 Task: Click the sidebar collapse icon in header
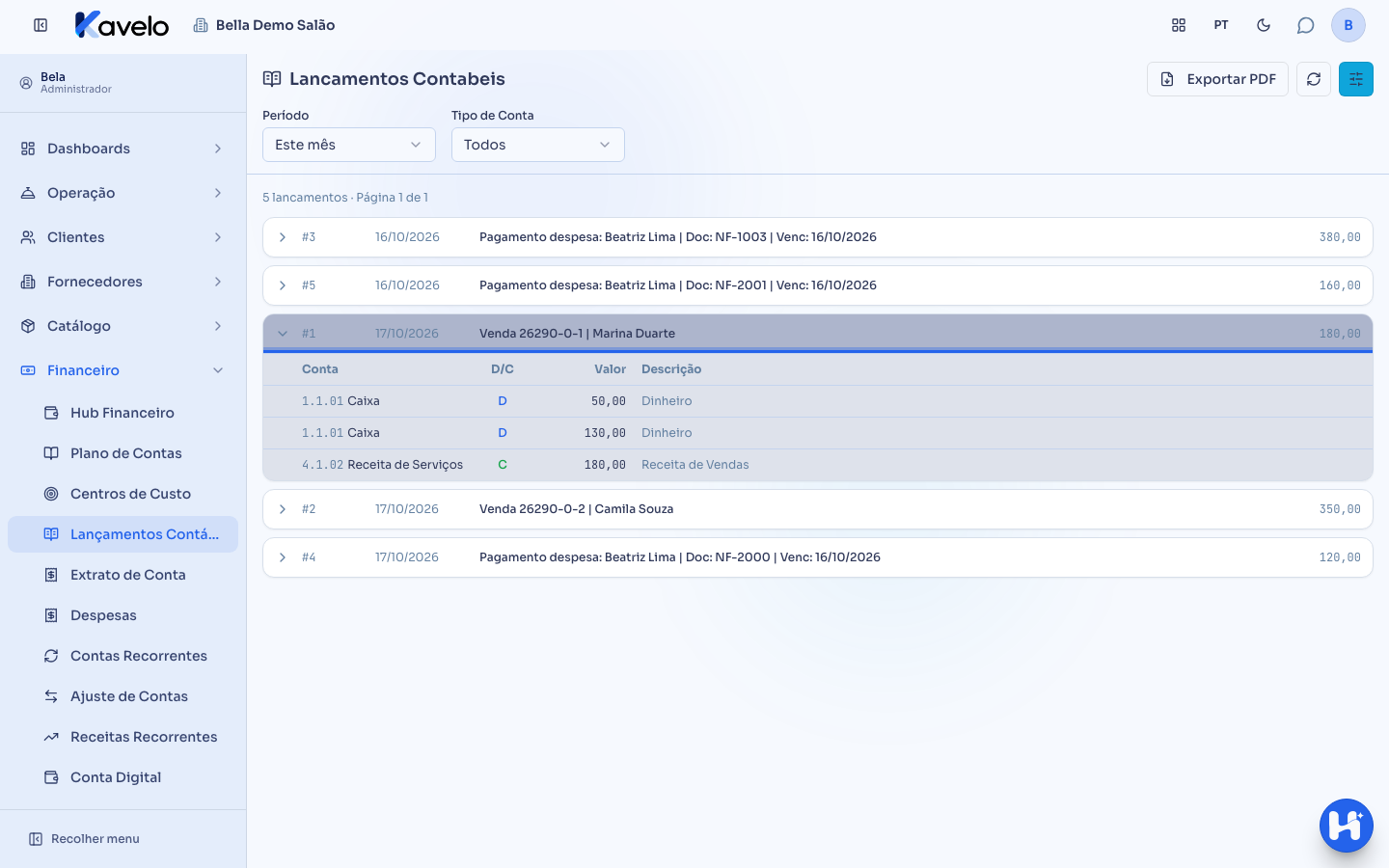point(41,25)
